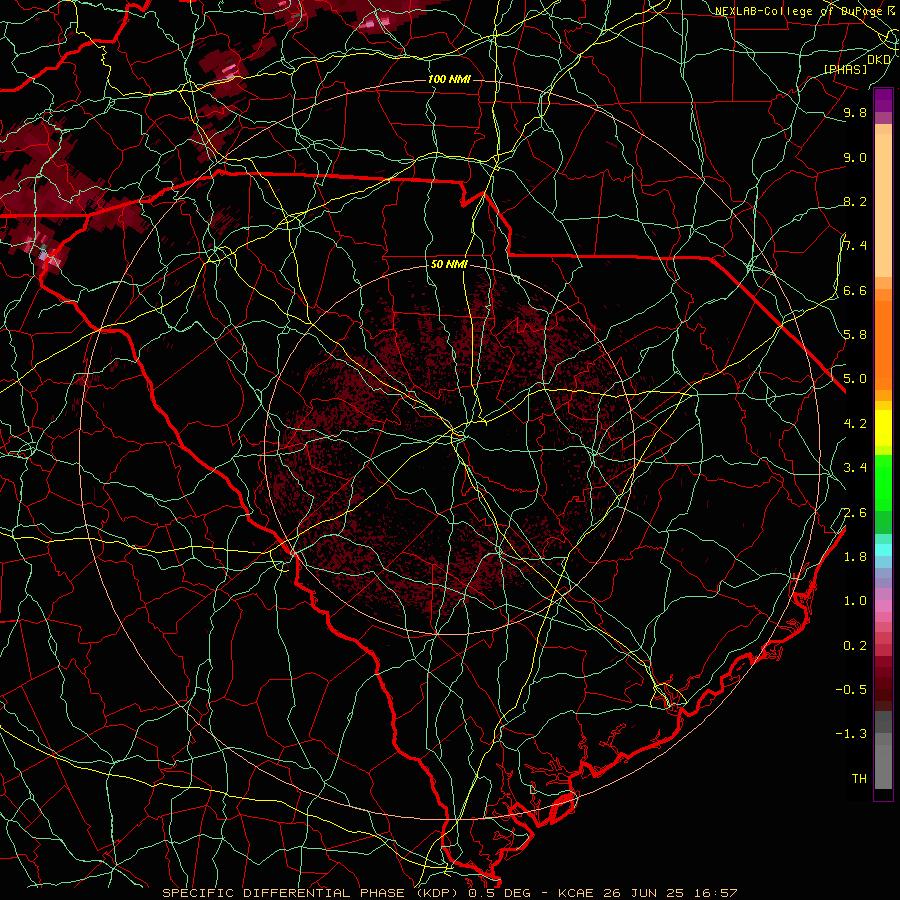Click the yellow segment of the color bar
Screen dimensions: 900x900
tap(883, 428)
